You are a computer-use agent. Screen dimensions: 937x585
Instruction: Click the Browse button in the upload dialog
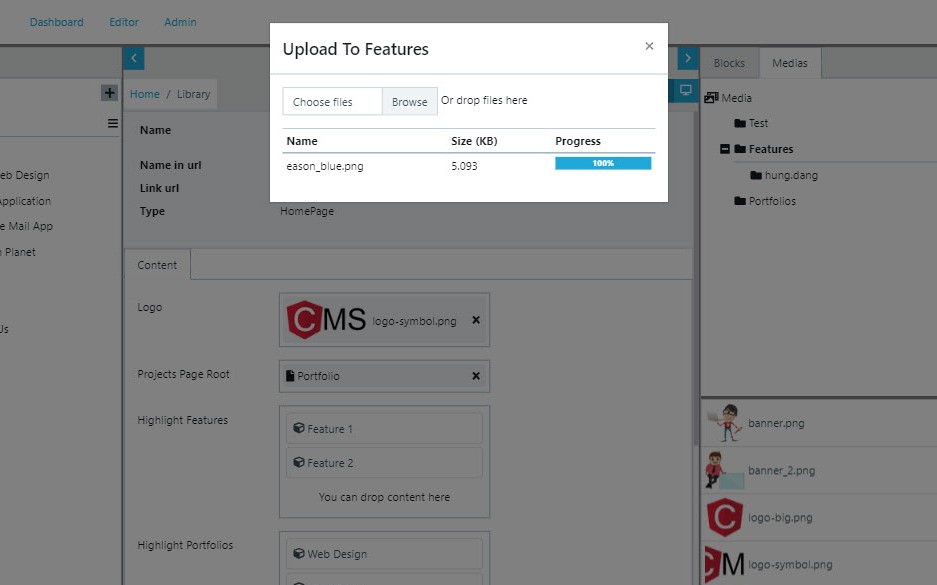pyautogui.click(x=409, y=101)
